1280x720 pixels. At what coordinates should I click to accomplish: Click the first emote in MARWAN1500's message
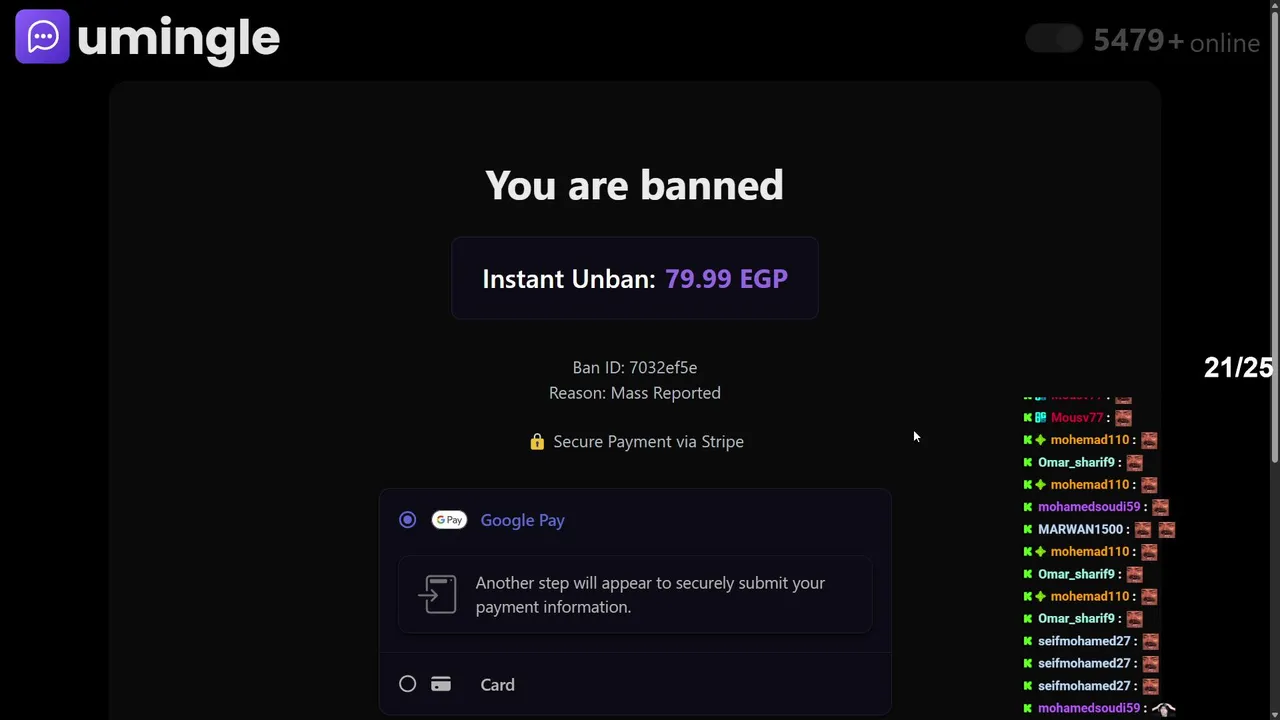[x=1143, y=529]
